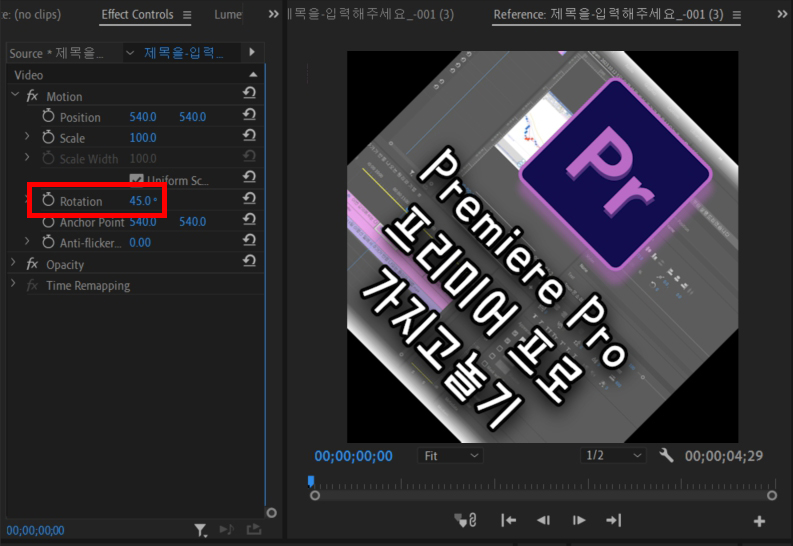Toggle the Motion fx effect on/off
This screenshot has height=546, width=793.
tap(32, 96)
